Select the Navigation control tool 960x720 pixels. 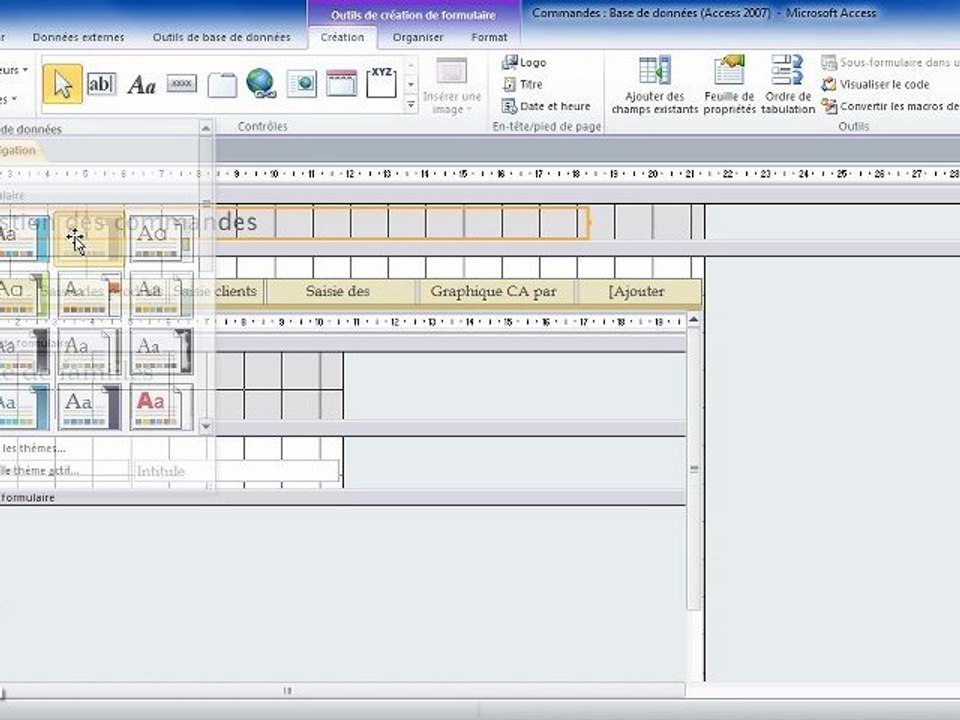tap(342, 84)
